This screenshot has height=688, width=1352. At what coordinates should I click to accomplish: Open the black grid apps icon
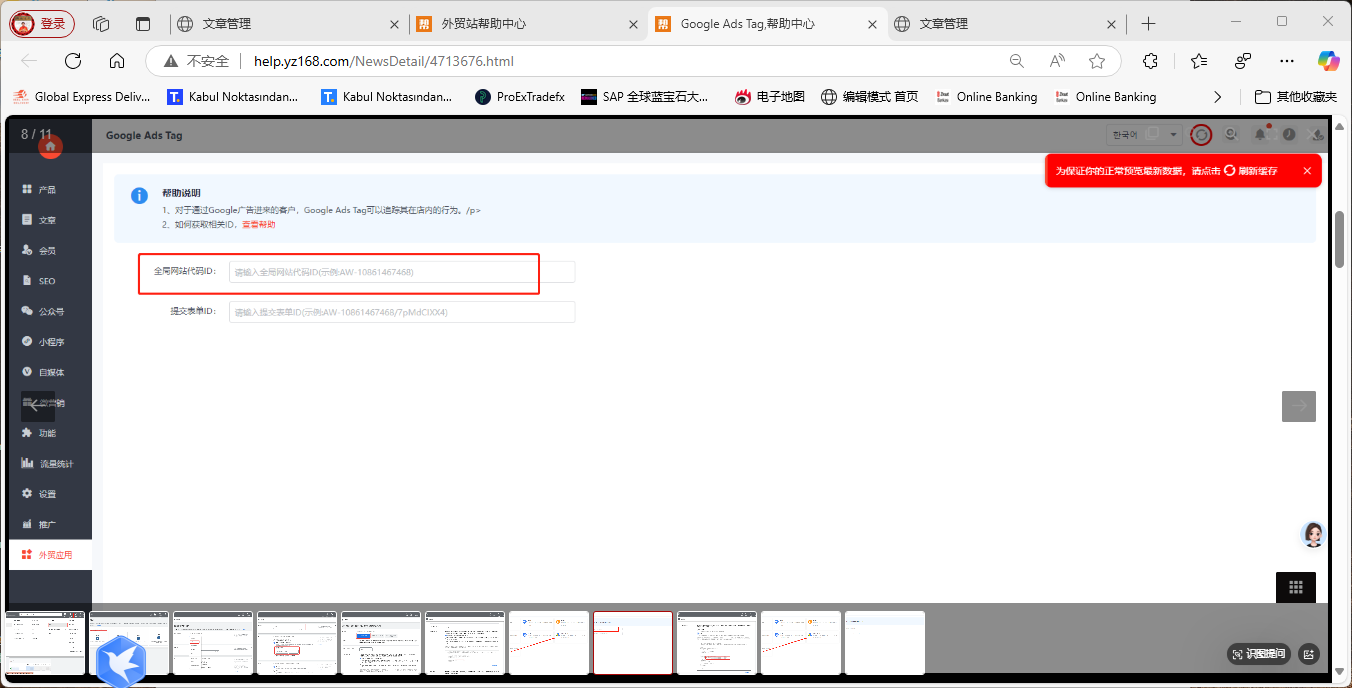pyautogui.click(x=1296, y=588)
